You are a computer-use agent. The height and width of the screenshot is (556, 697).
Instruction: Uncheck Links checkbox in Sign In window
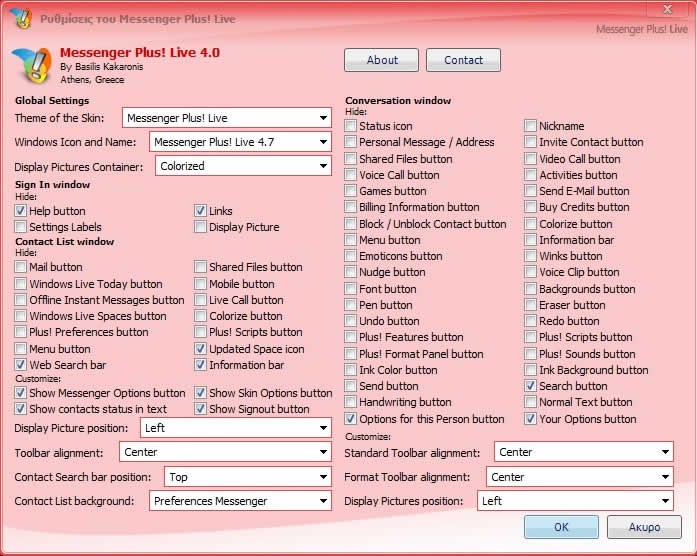coord(200,211)
